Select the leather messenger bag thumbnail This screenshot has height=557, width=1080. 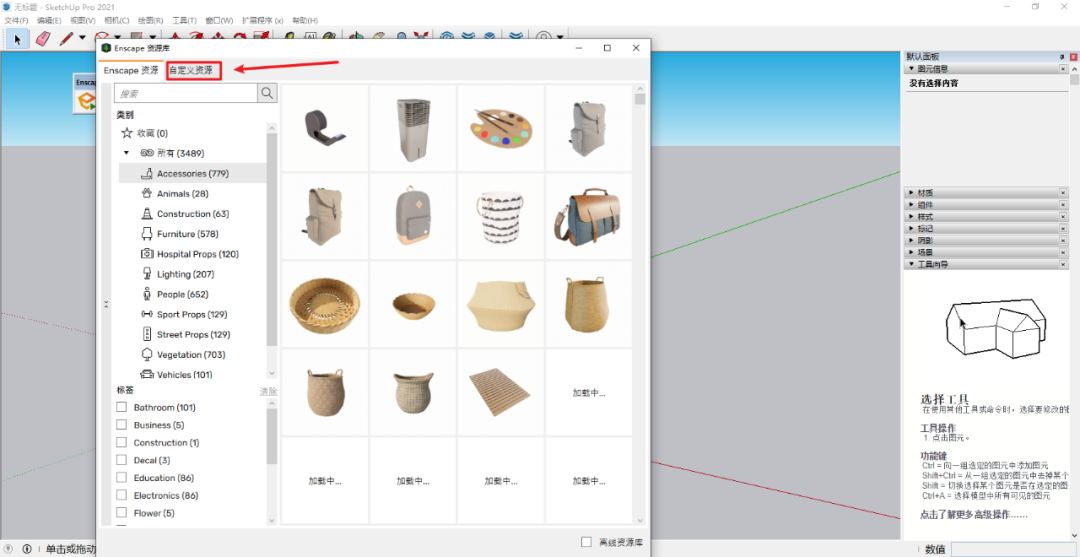coord(588,217)
